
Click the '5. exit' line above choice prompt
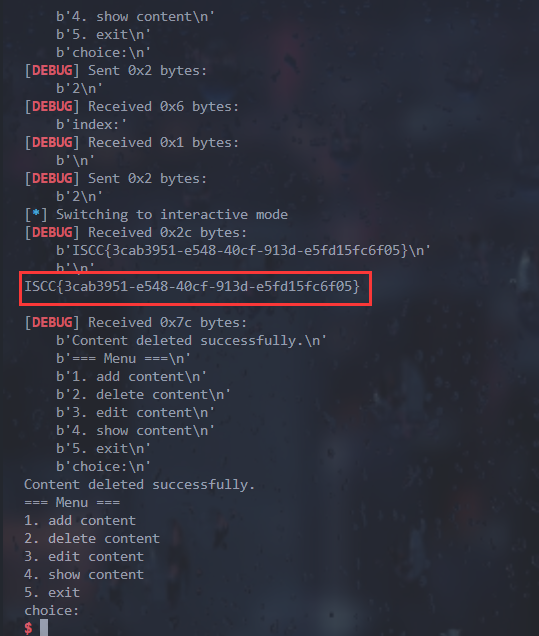pos(52,592)
